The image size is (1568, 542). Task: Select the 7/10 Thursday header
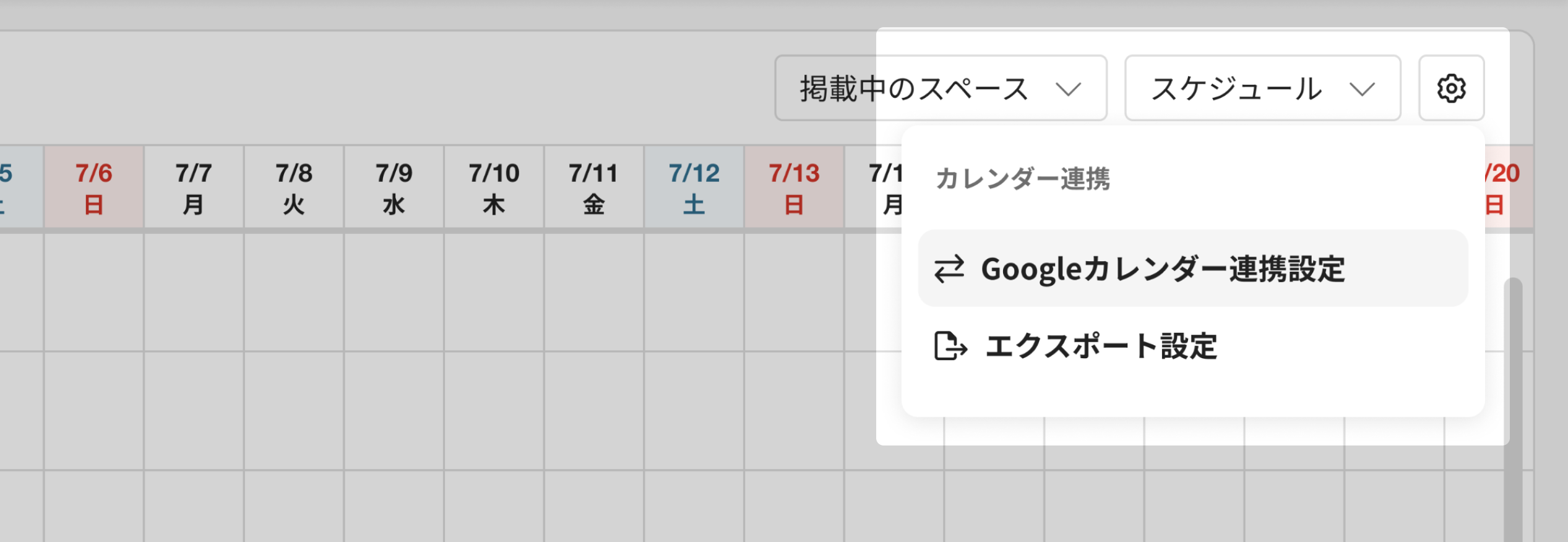point(494,187)
